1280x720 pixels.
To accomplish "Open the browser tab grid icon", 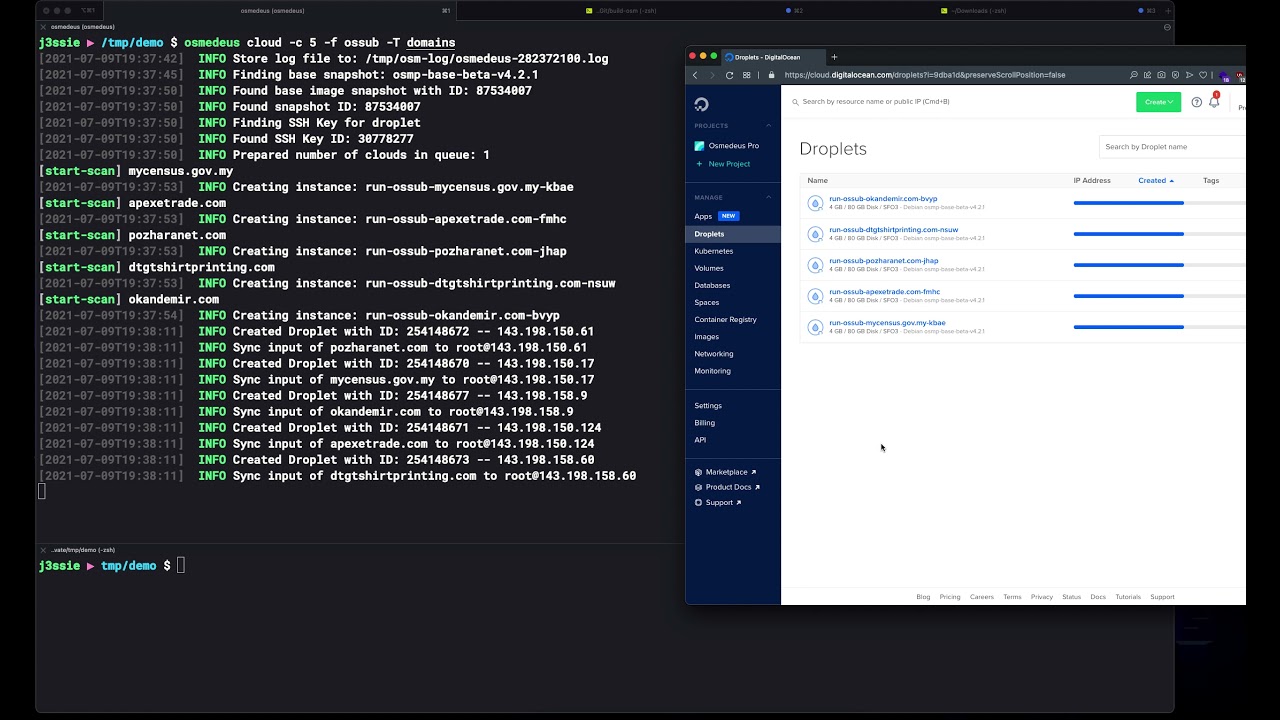I will [746, 75].
